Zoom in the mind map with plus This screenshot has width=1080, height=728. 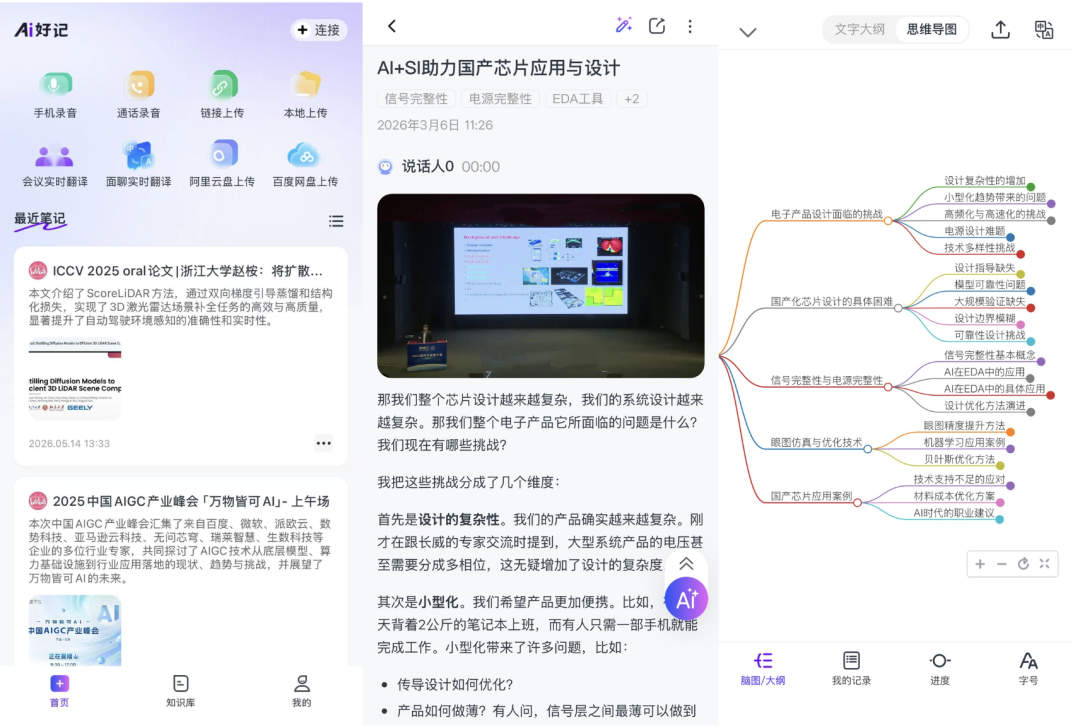pos(979,564)
